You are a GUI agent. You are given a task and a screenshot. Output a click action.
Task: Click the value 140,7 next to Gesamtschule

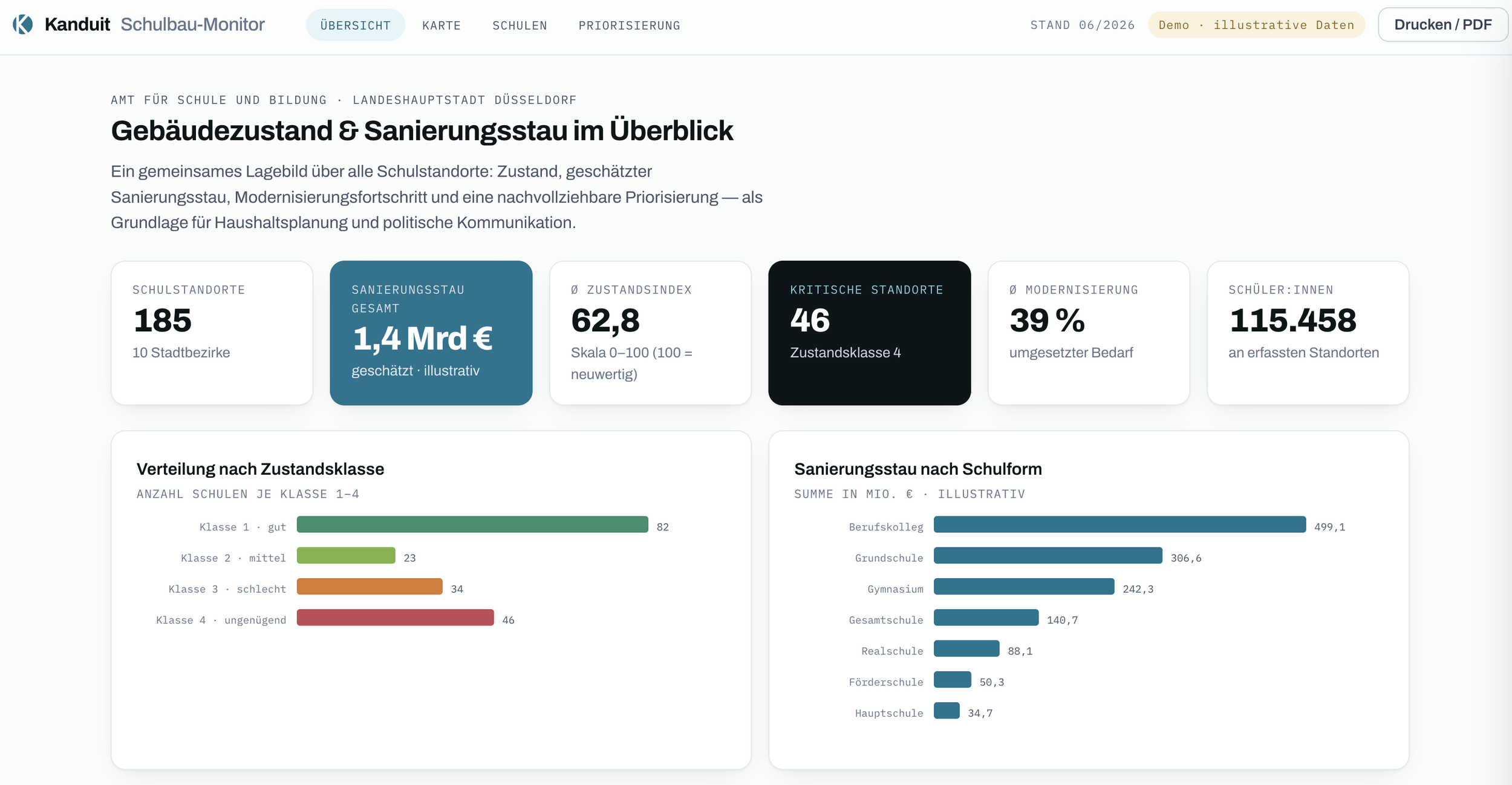1063,620
